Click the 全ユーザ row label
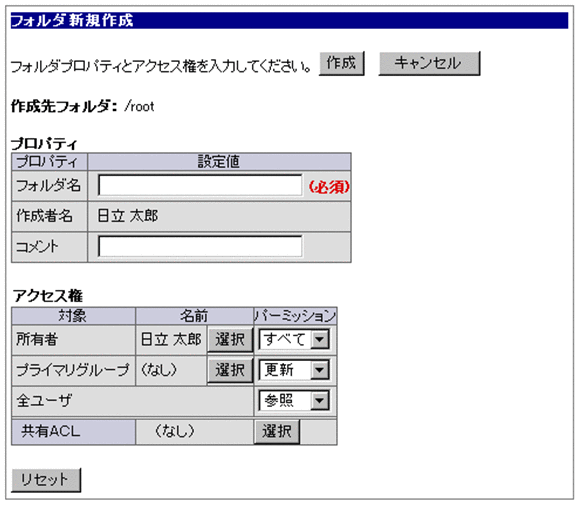Screen dimensions: 579x509 44,400
